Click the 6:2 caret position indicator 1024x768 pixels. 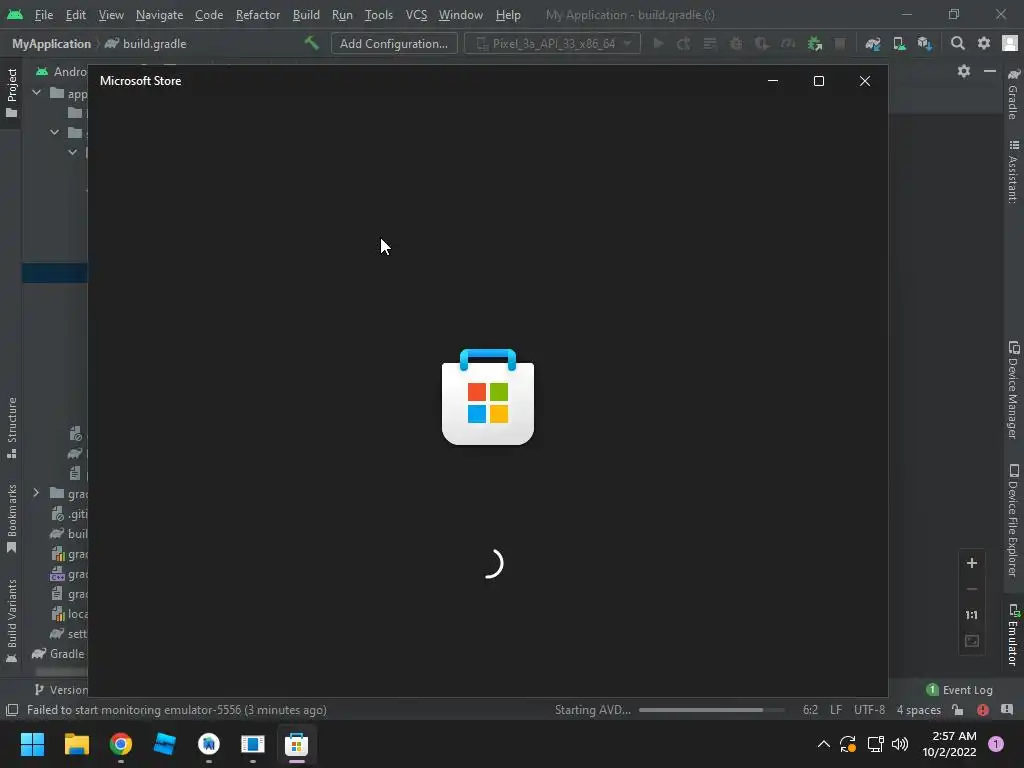(x=810, y=710)
